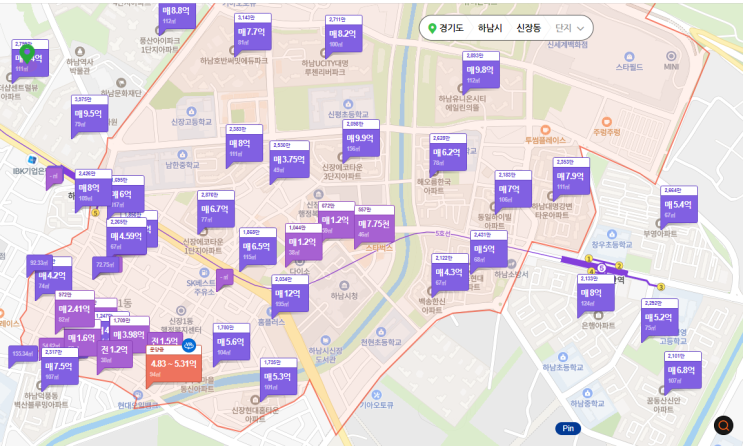
Task: Open the 매6.8억 107㎡ price marker
Action: pos(682,372)
